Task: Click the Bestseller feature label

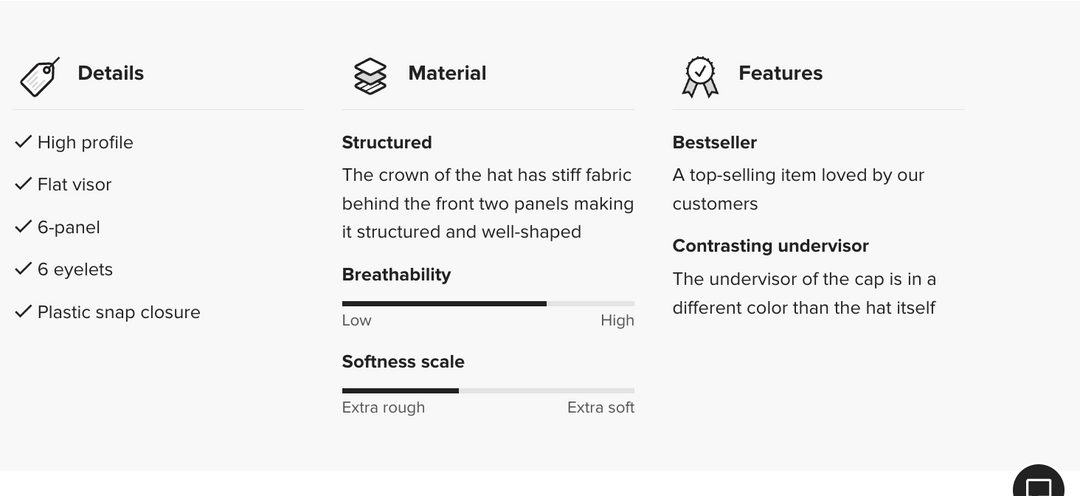Action: point(714,142)
